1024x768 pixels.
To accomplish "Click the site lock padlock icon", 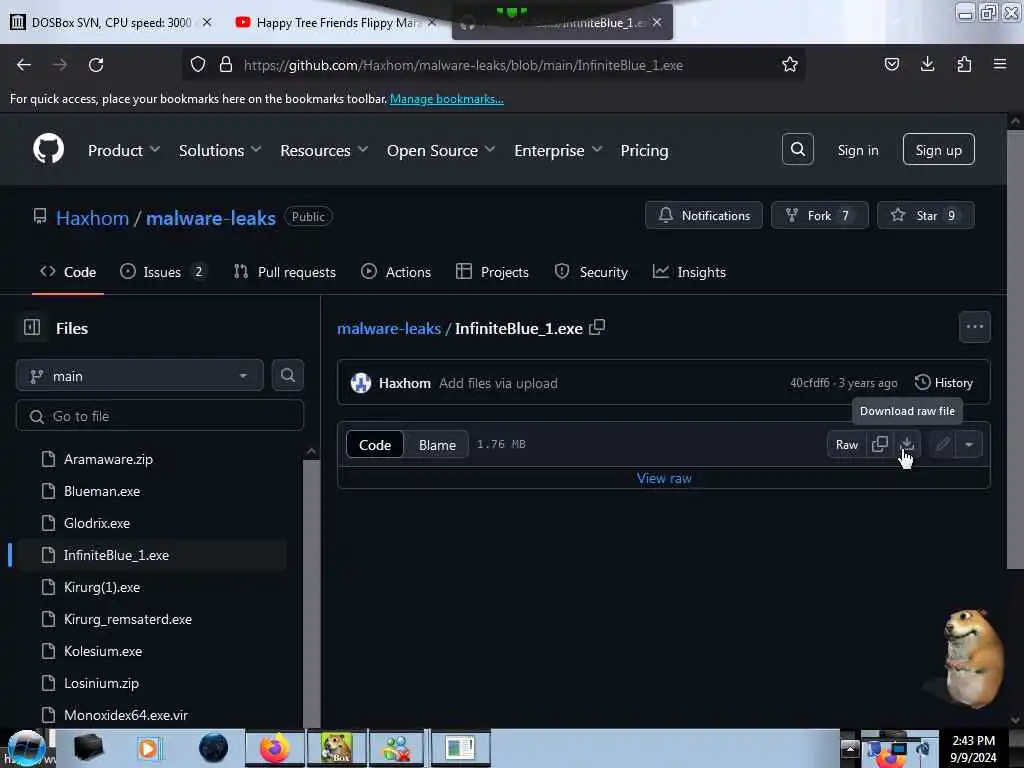I will click(x=226, y=65).
